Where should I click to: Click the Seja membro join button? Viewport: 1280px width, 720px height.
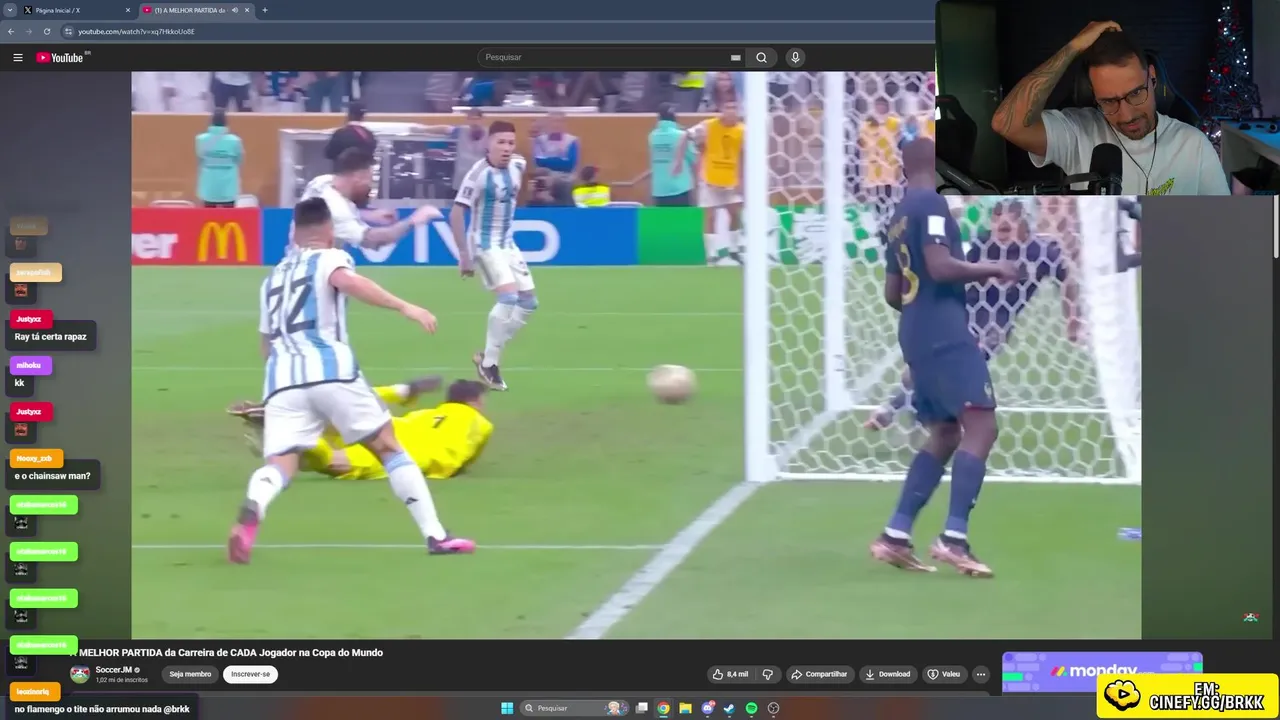click(190, 674)
